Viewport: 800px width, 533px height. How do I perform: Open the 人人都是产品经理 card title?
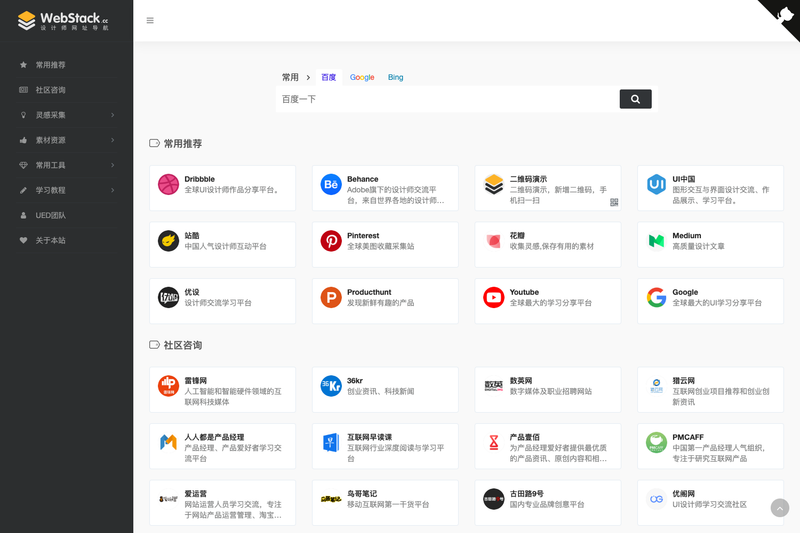pyautogui.click(x=214, y=437)
